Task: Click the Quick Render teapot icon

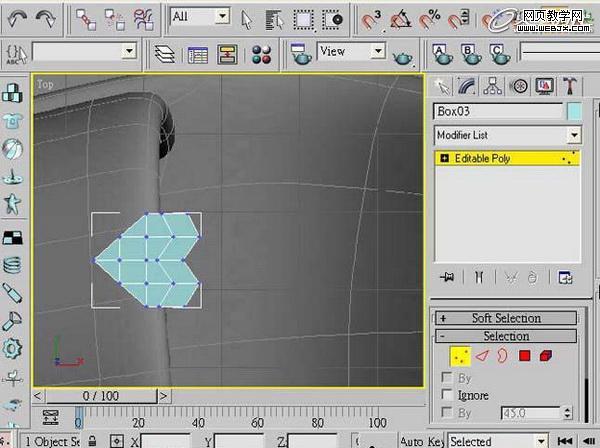Action: 403,58
